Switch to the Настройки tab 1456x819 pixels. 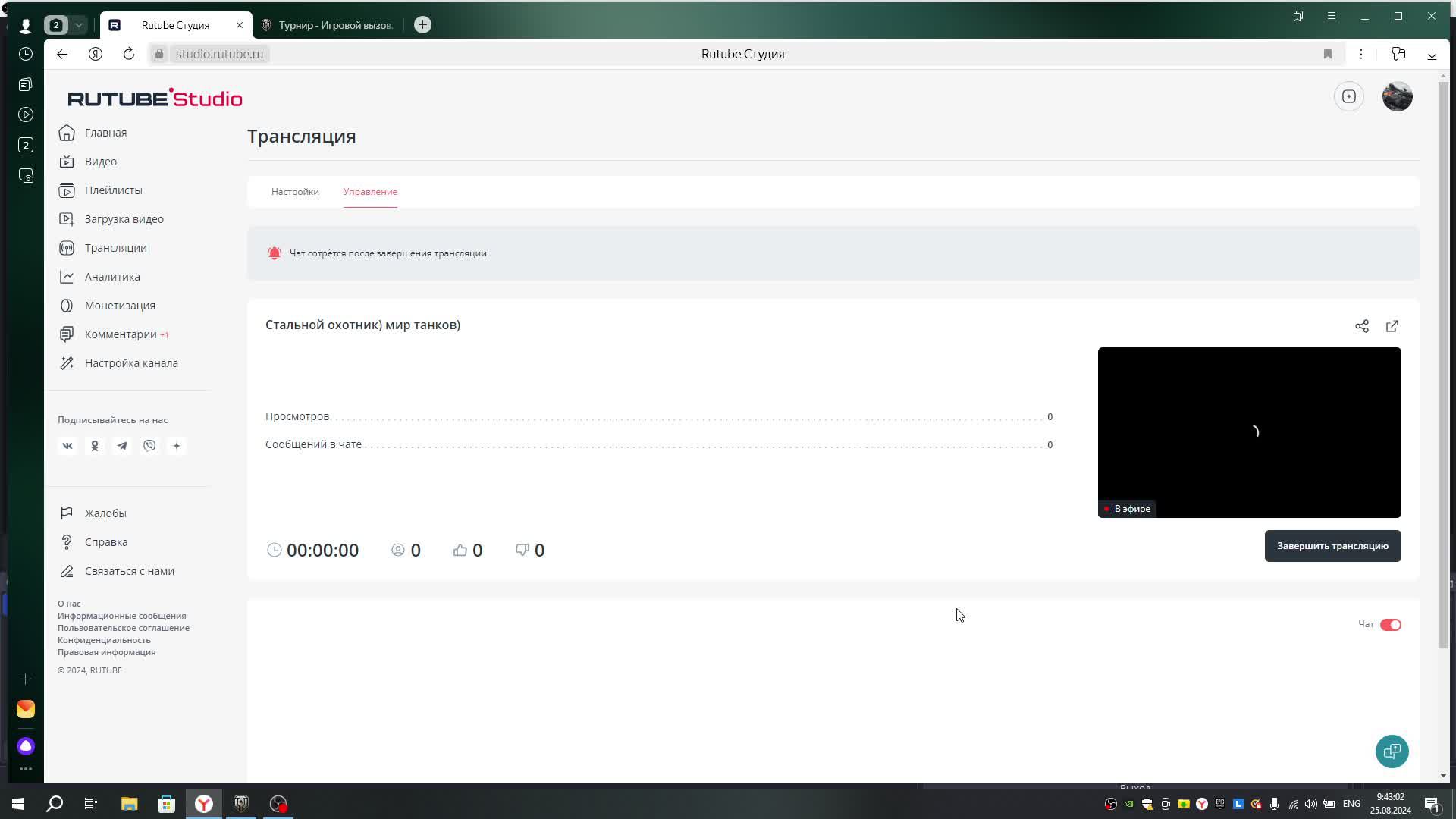pos(295,192)
